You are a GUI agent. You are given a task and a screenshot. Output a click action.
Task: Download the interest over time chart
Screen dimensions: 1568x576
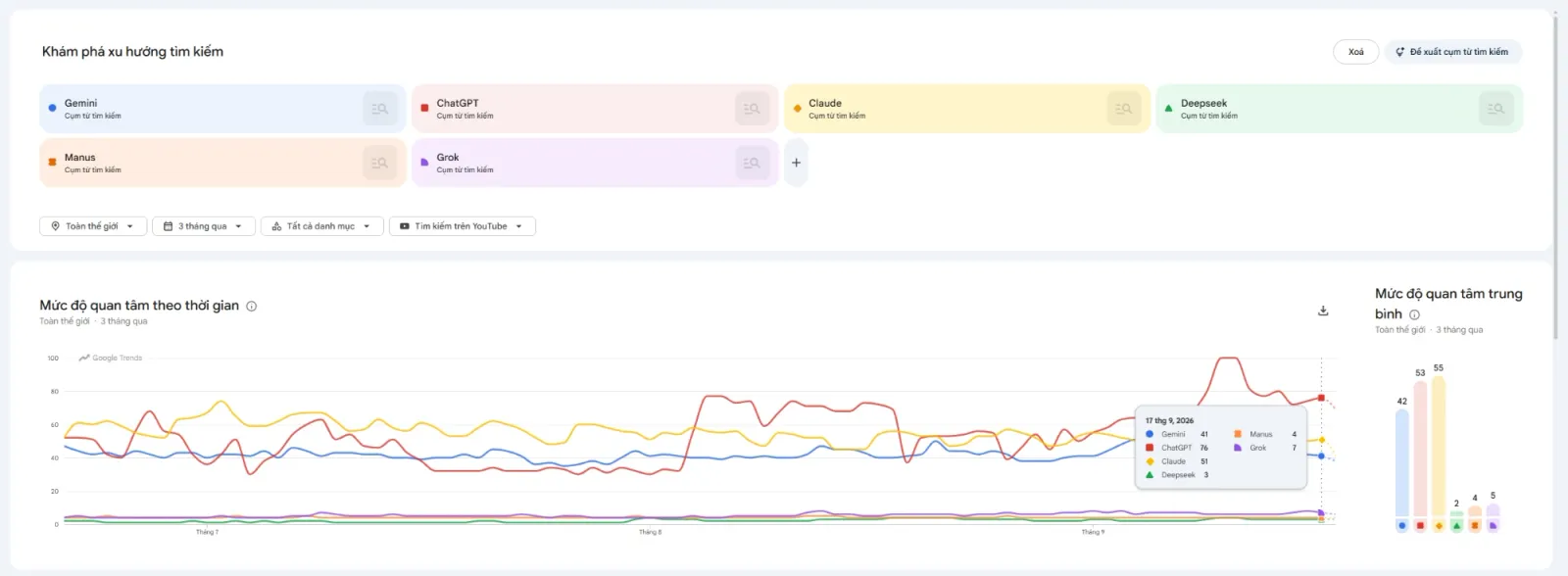[1323, 311]
